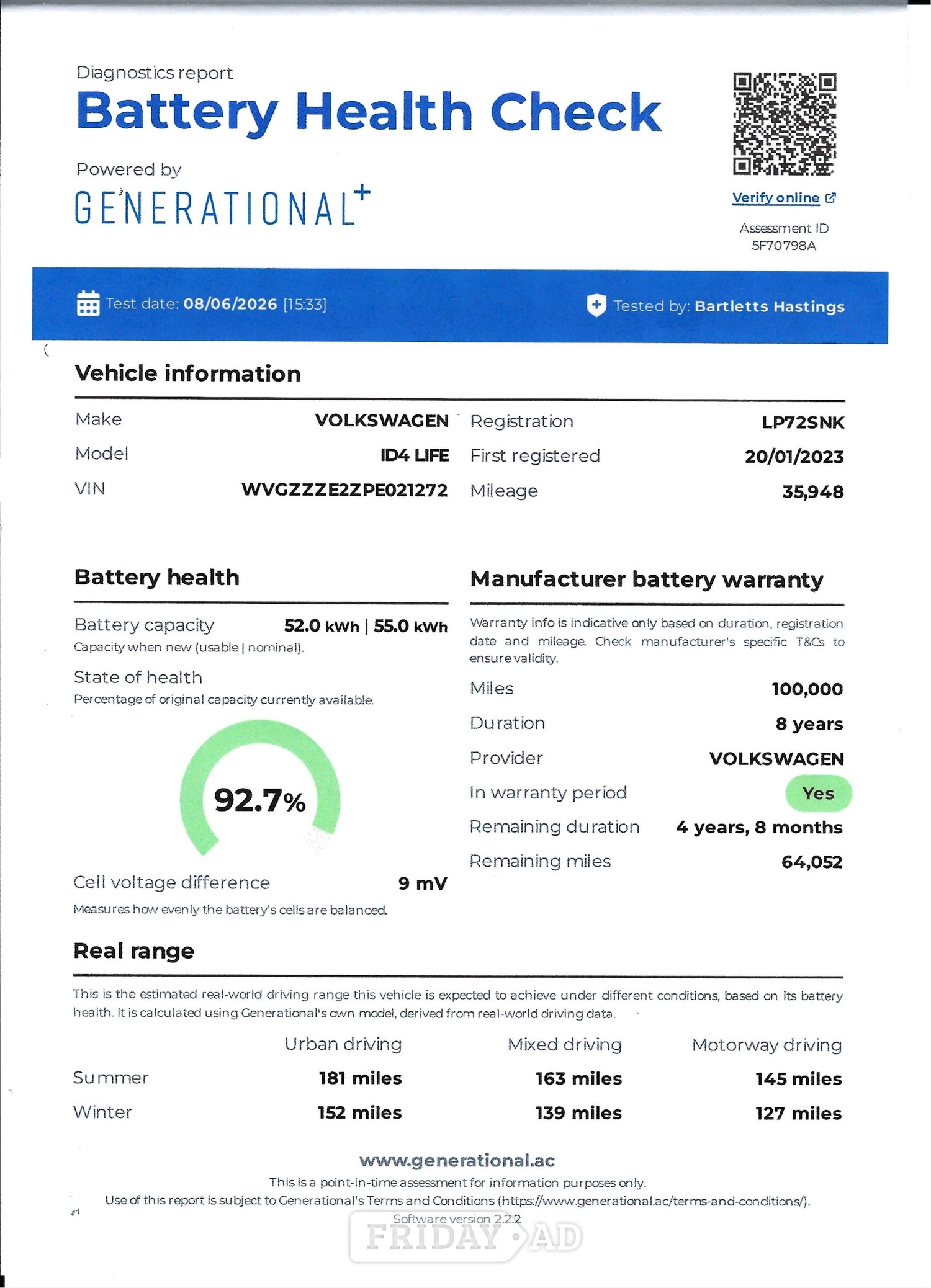Open the terms-and-conditions URL

coord(654,1201)
